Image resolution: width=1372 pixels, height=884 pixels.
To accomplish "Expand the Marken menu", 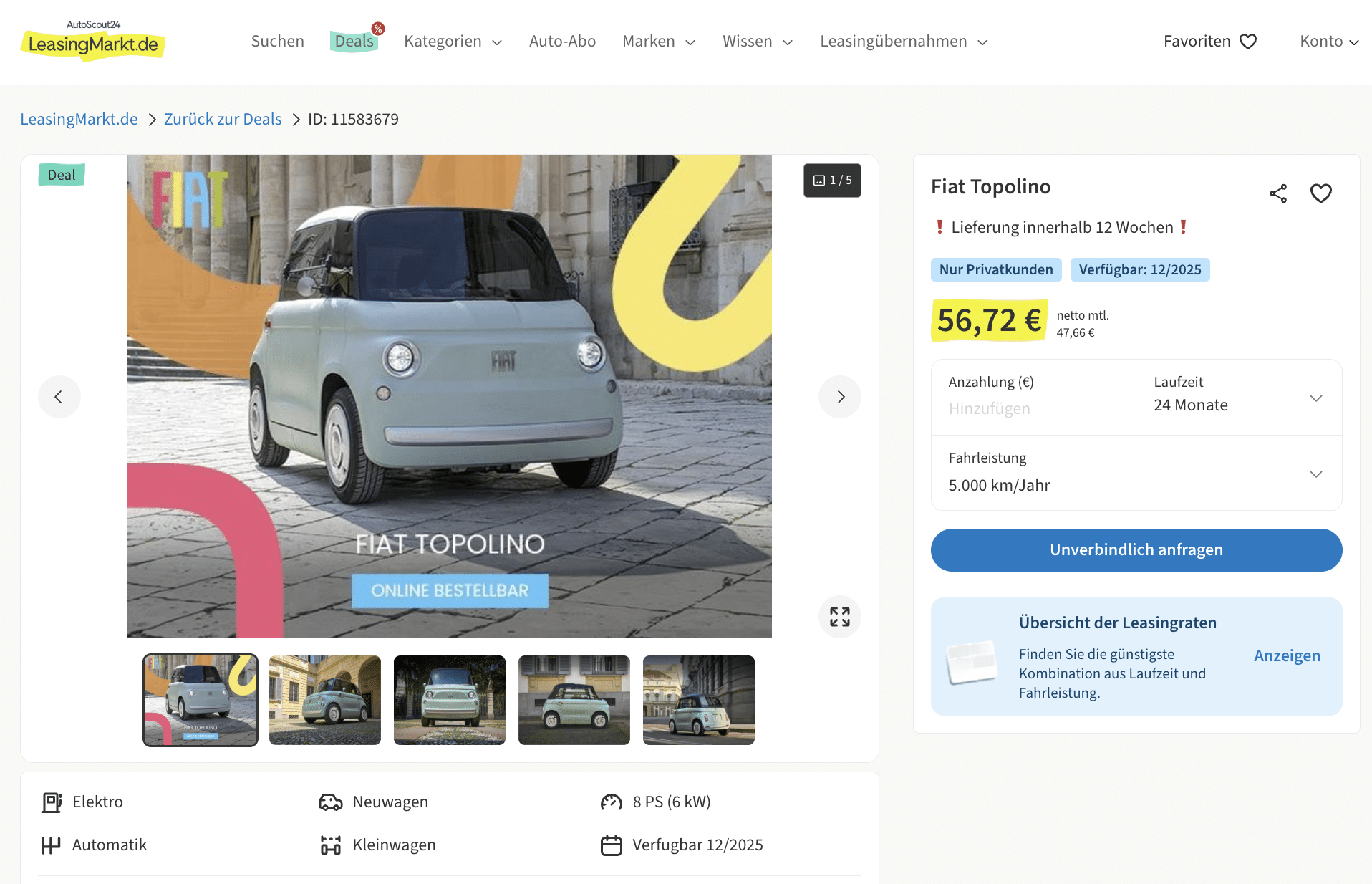I will [x=659, y=42].
